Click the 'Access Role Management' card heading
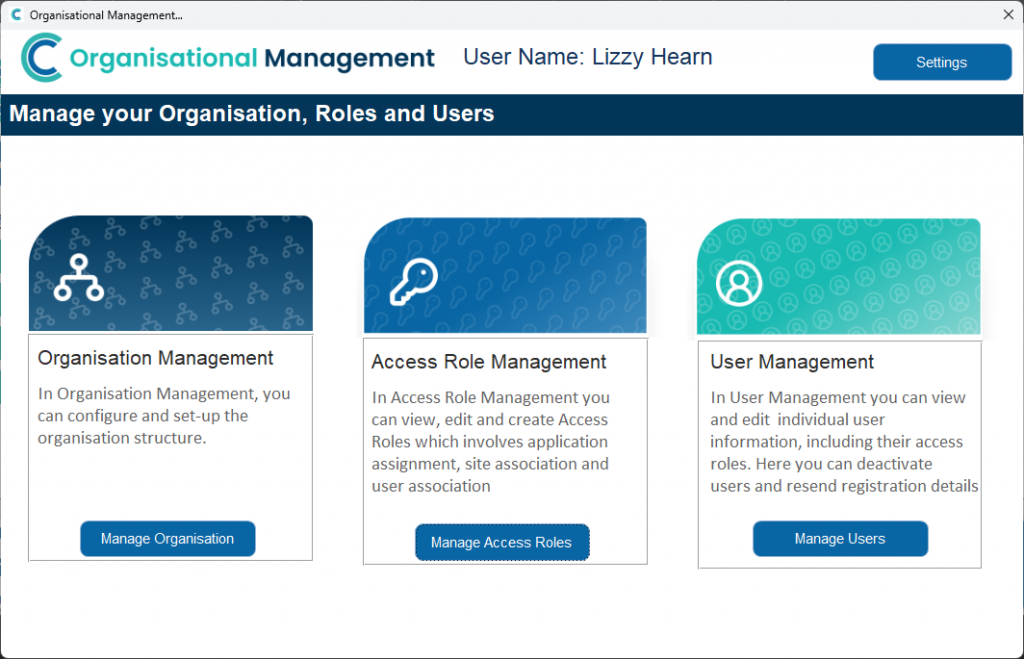Screen dimensions: 1024x659 click(488, 362)
